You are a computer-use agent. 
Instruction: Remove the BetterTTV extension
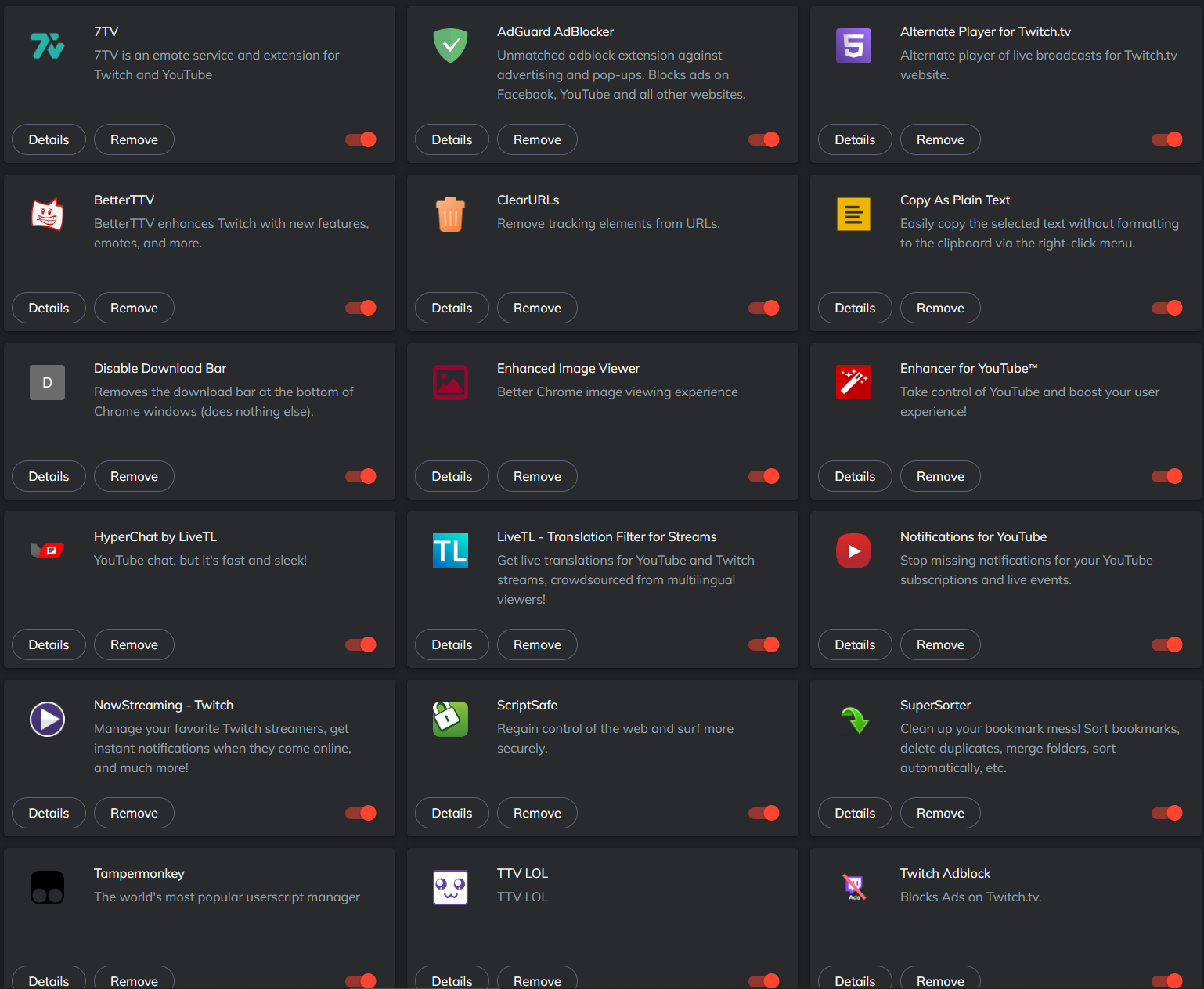tap(134, 308)
